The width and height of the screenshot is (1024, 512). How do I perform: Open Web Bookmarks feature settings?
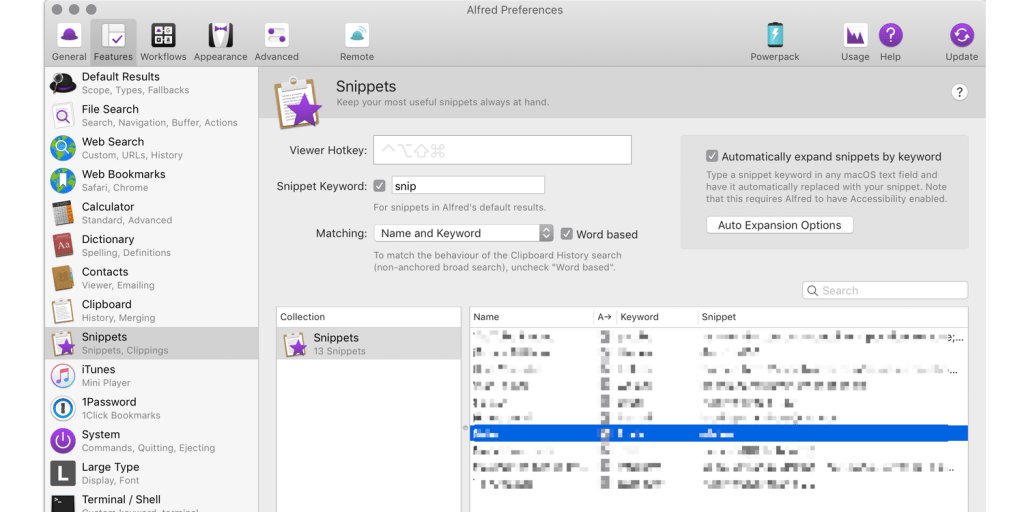[x=152, y=181]
